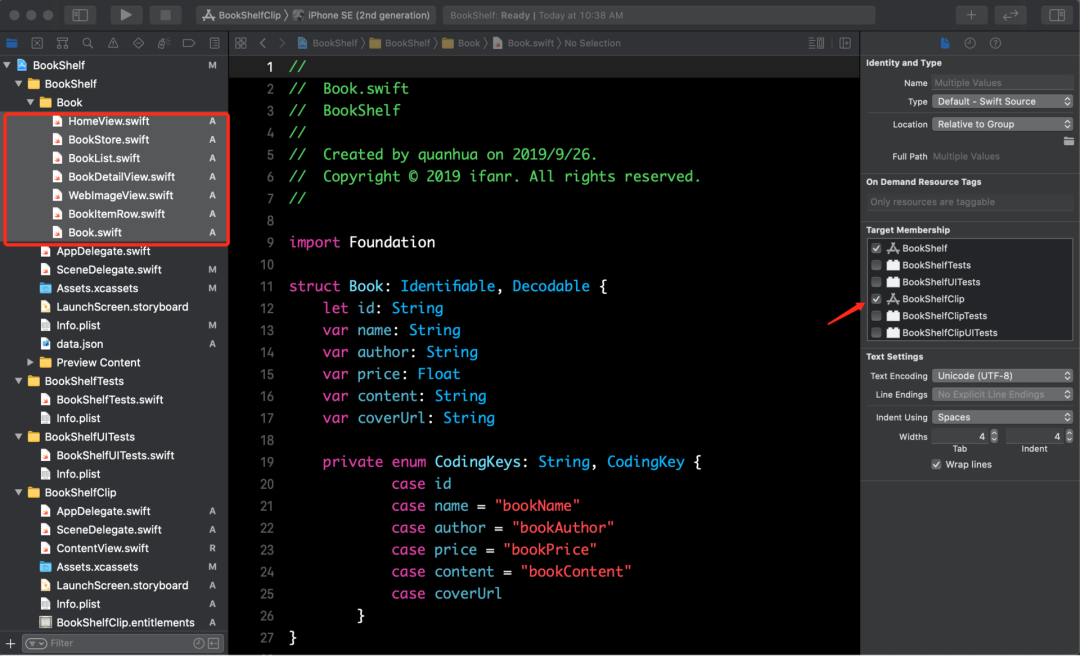Image resolution: width=1080 pixels, height=656 pixels.
Task: Click the Stop button in toolbar
Action: [x=164, y=15]
